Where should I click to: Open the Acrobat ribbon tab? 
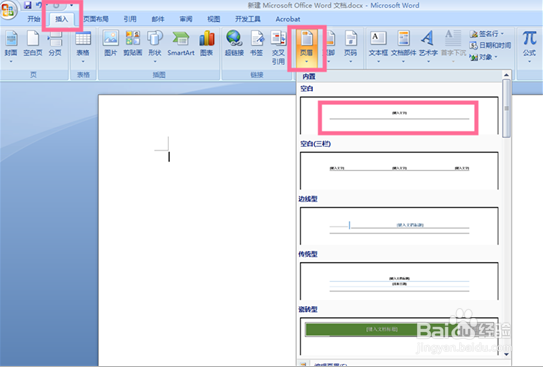pos(288,19)
